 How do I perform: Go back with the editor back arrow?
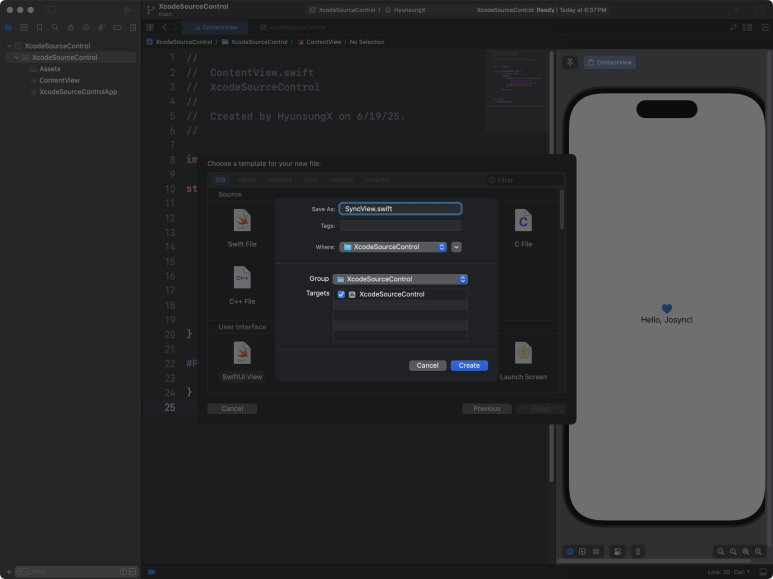[165, 28]
